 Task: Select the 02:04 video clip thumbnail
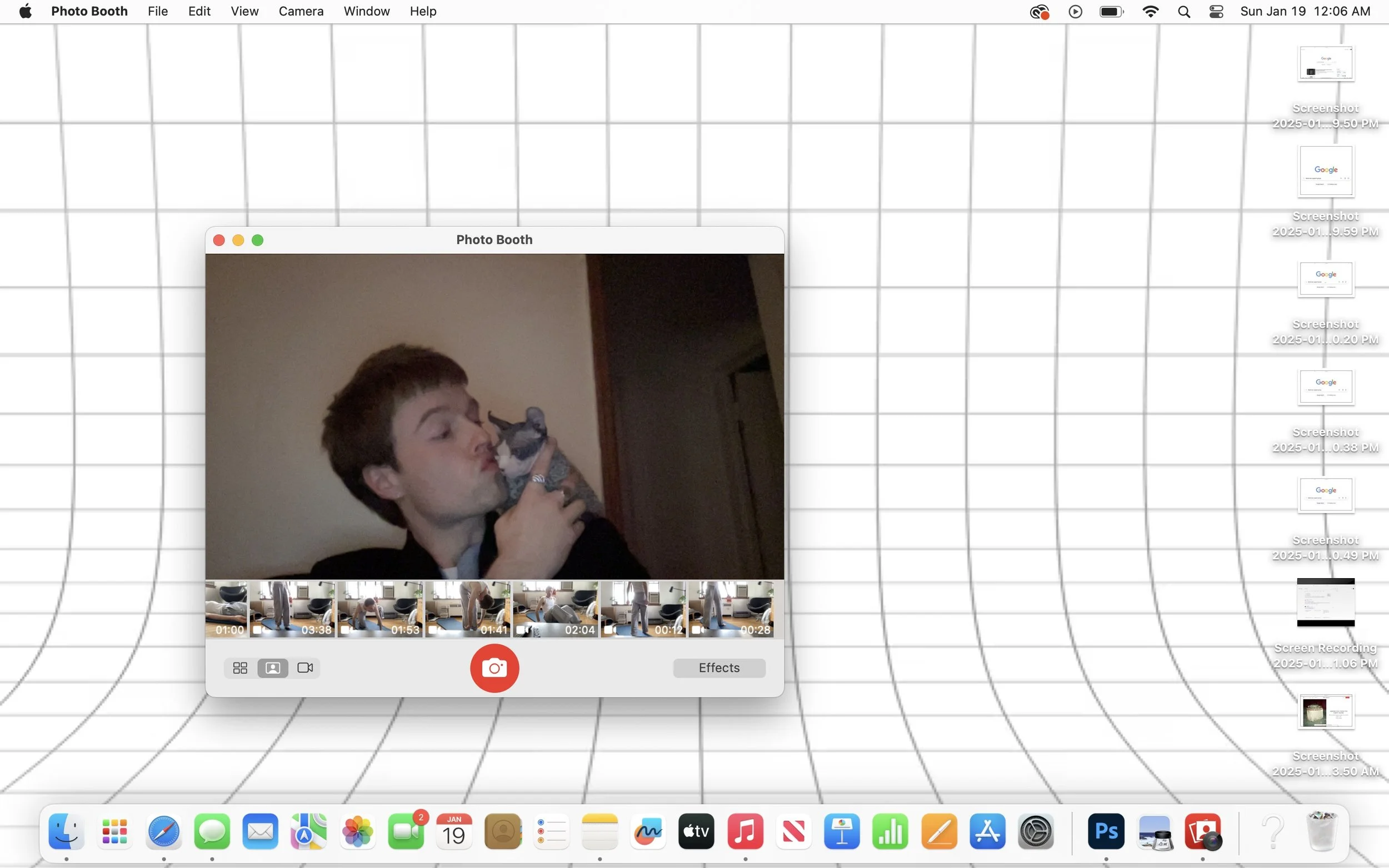pos(555,609)
